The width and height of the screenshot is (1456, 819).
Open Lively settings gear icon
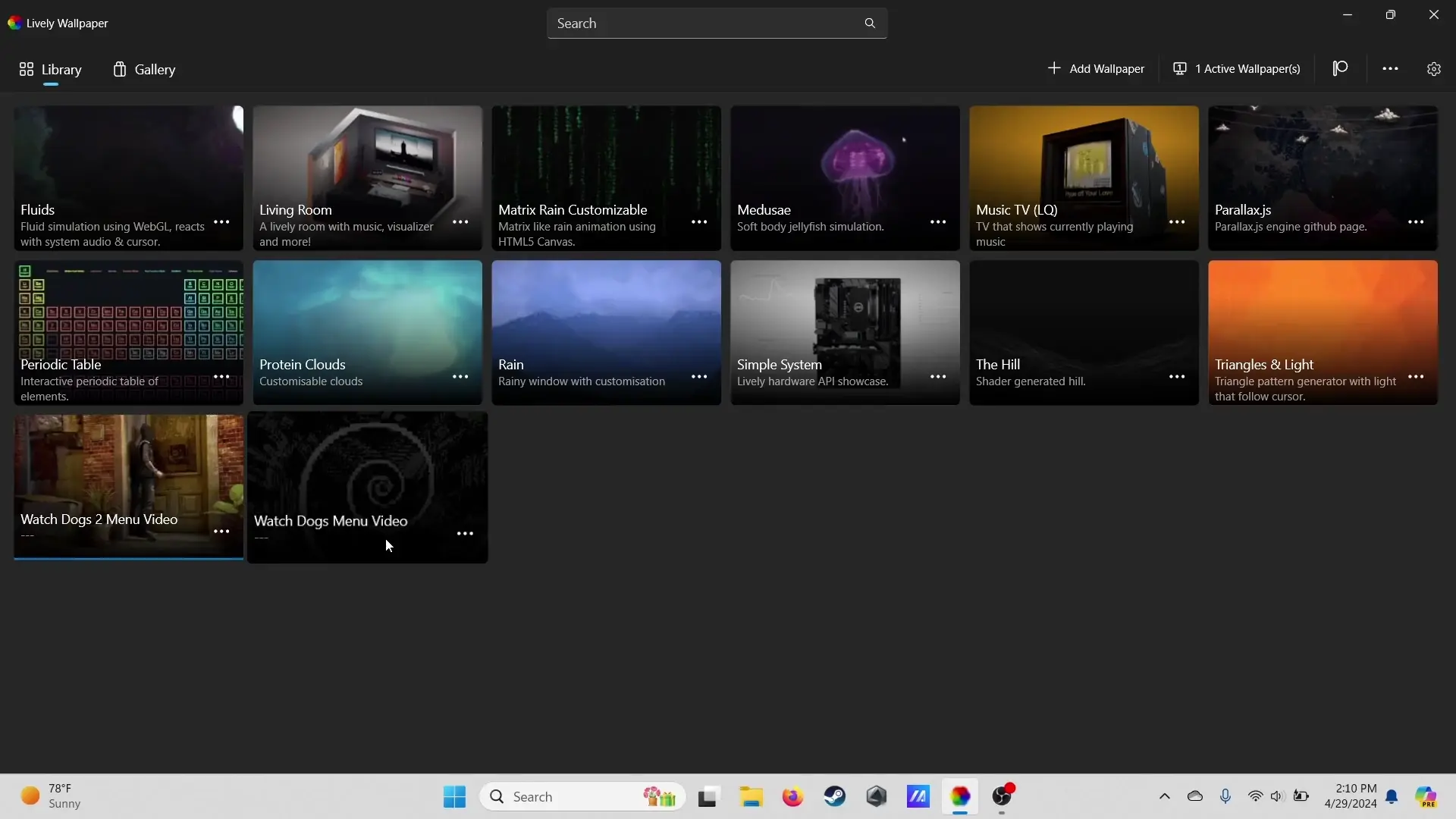(1433, 69)
